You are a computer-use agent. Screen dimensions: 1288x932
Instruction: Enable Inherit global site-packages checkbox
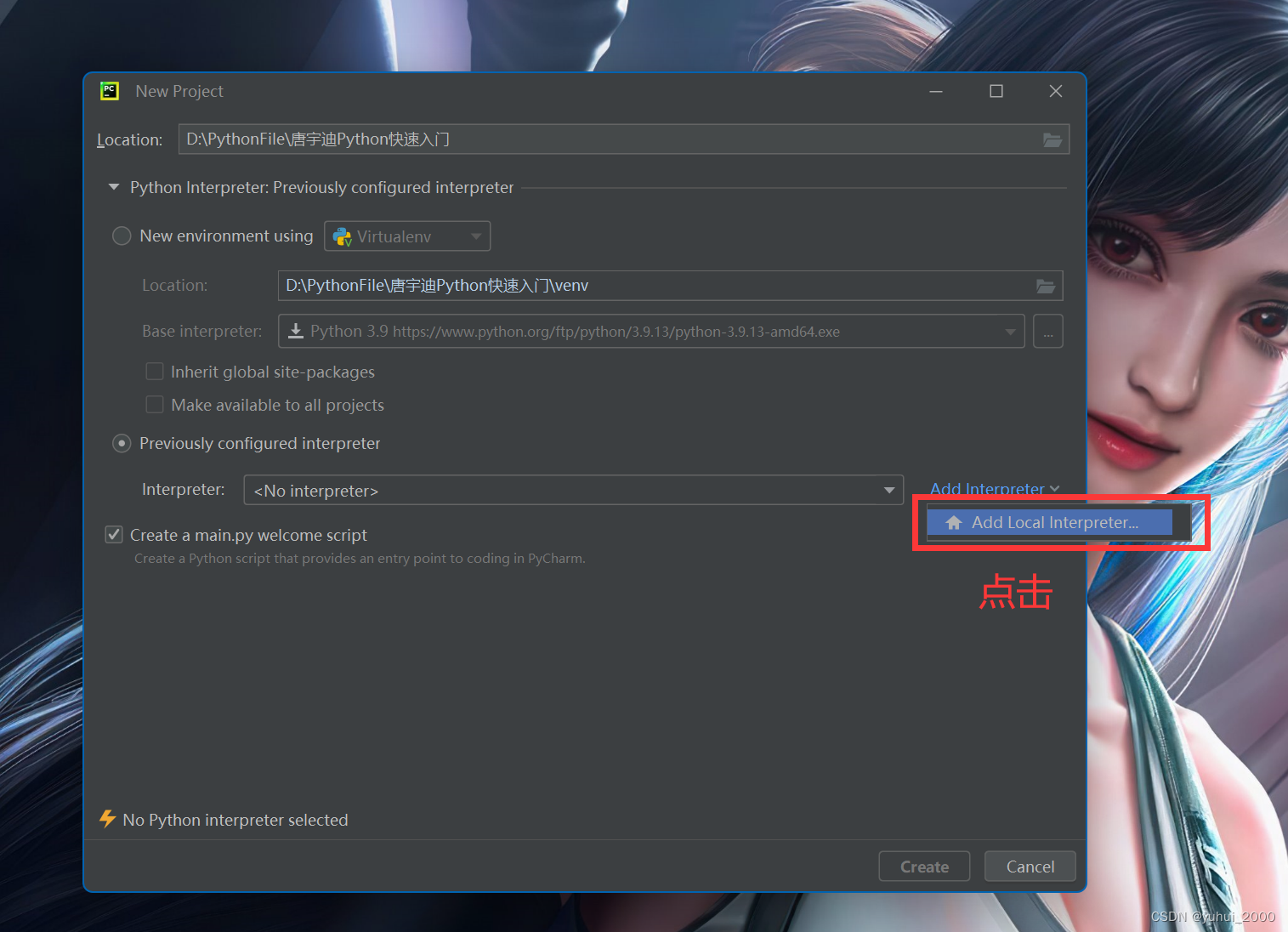point(155,372)
